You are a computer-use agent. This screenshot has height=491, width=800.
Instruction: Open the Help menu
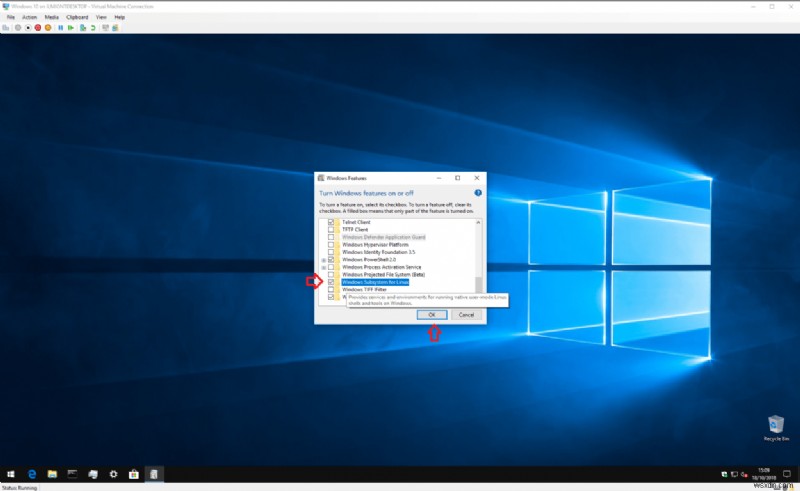coord(119,17)
